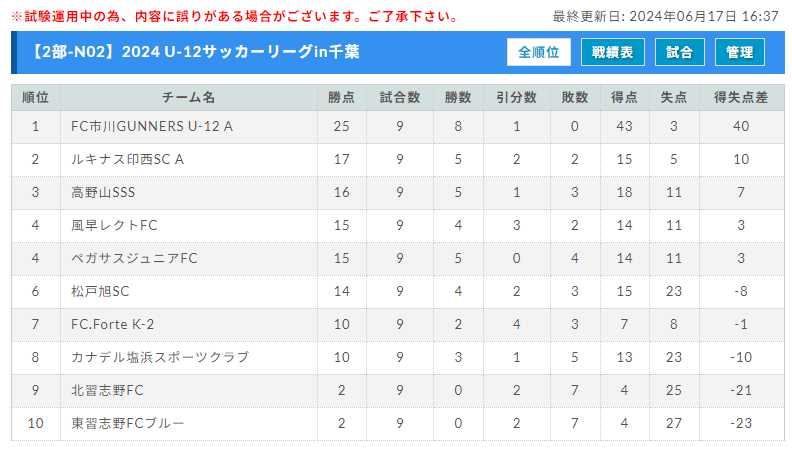The image size is (792, 450).
Task: Select the 松戸旭SC team row
Action: 101,291
